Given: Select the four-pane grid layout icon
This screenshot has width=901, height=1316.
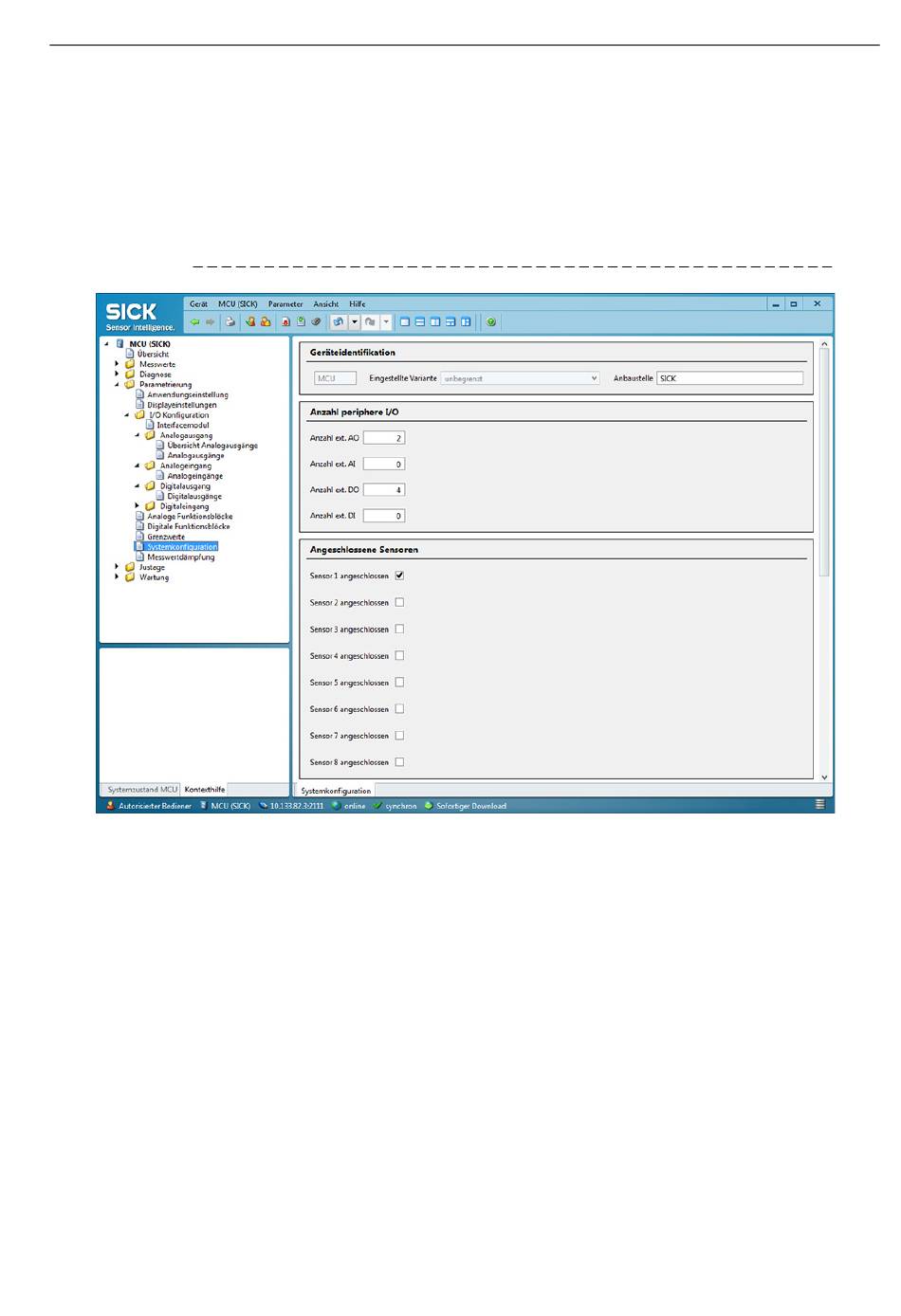Looking at the screenshot, I should [466, 322].
